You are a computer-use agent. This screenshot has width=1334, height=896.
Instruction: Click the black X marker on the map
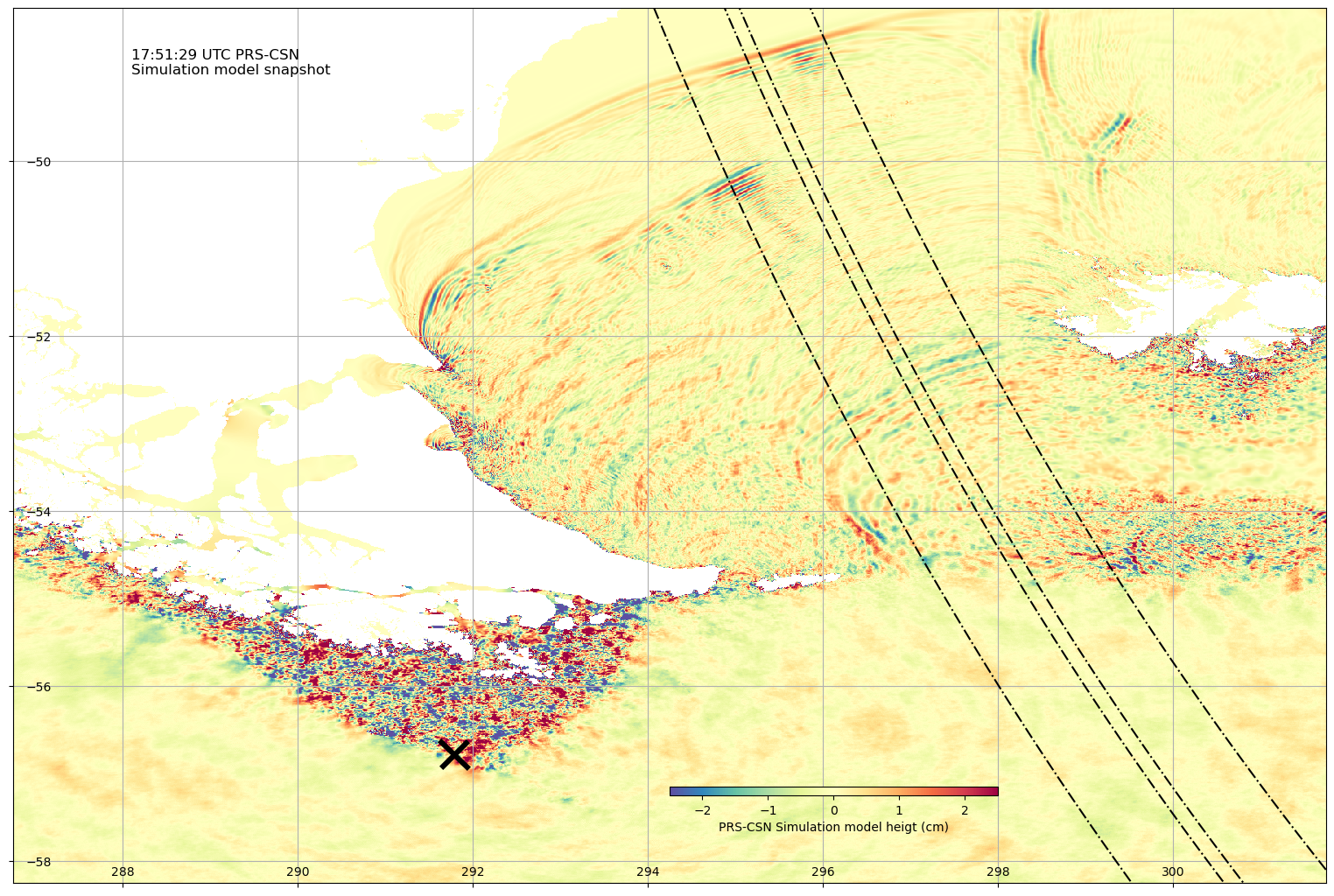[454, 753]
